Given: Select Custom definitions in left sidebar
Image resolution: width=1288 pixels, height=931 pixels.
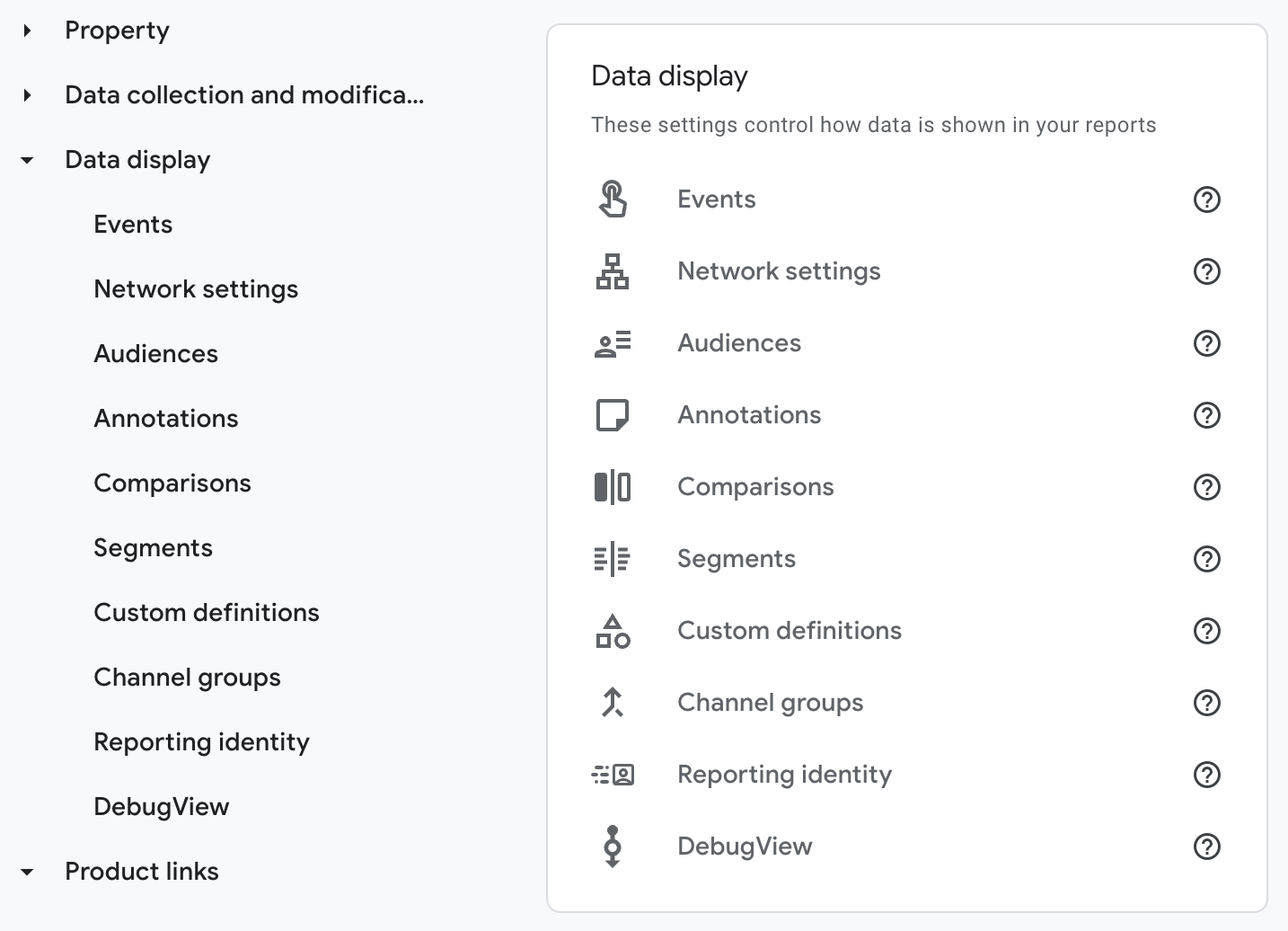Looking at the screenshot, I should [x=207, y=613].
